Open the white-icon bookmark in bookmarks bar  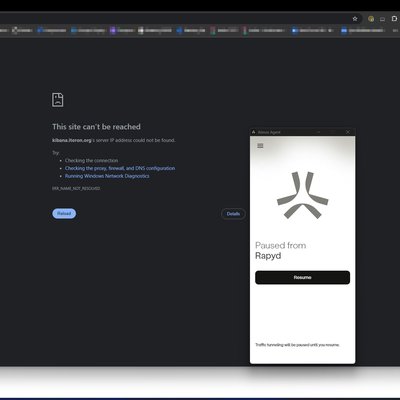click(x=154, y=30)
